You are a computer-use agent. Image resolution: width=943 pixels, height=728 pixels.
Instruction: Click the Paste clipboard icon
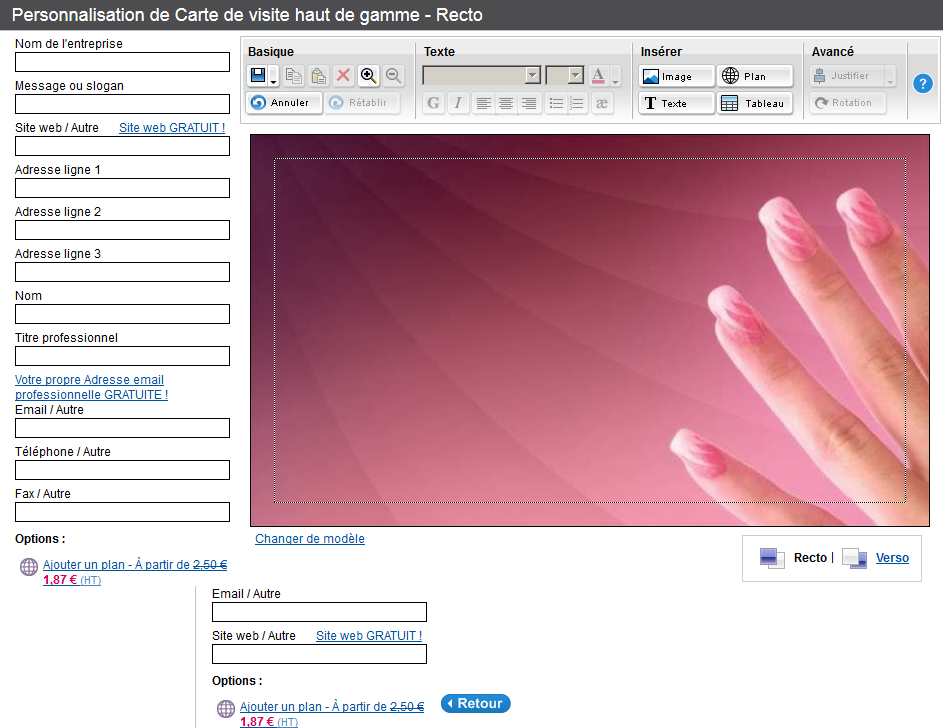318,76
